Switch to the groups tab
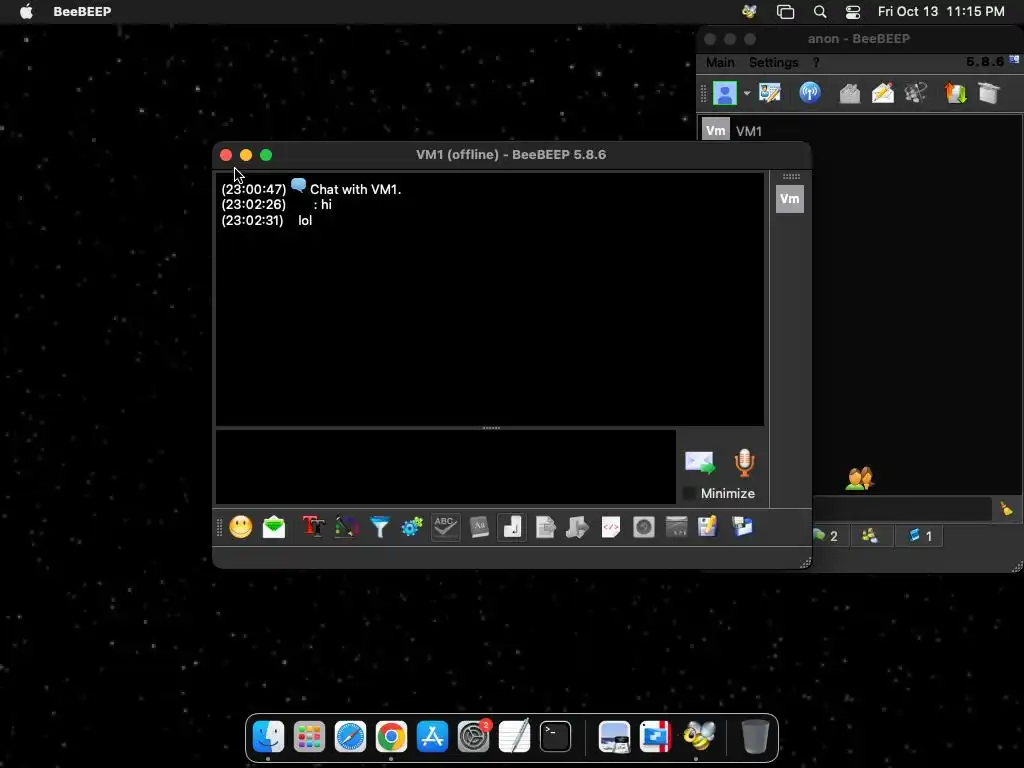The image size is (1024, 768). point(870,536)
